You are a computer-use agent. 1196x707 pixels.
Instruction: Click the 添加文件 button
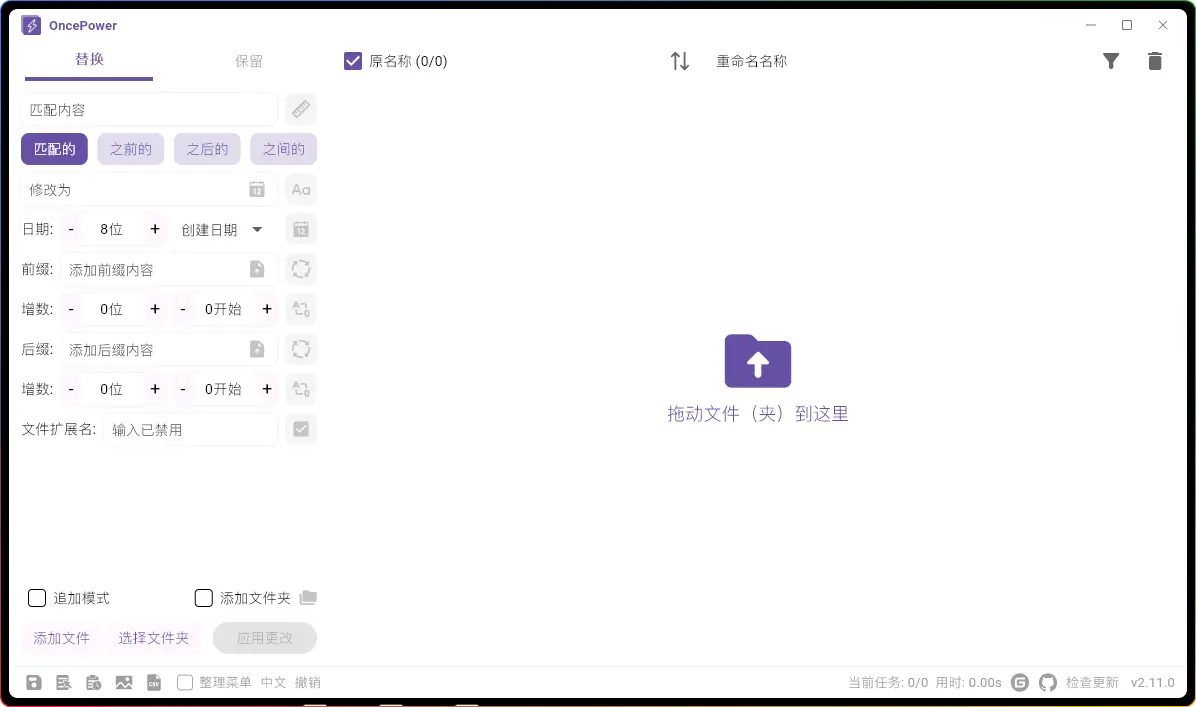tap(62, 638)
